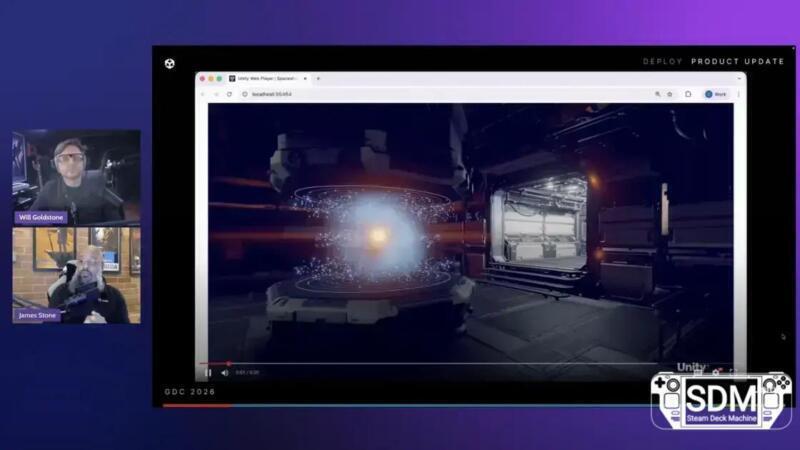Image resolution: width=800 pixels, height=450 pixels.
Task: Reload the browser page
Action: click(x=229, y=94)
